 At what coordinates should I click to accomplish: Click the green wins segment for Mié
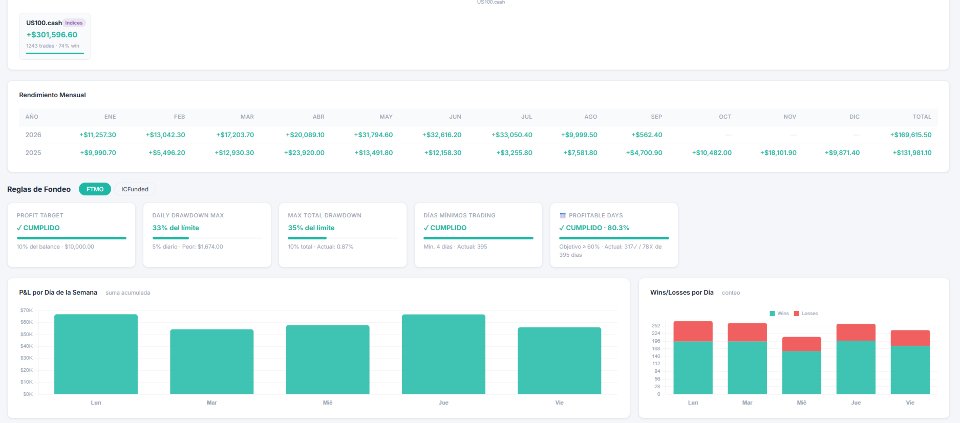point(801,372)
